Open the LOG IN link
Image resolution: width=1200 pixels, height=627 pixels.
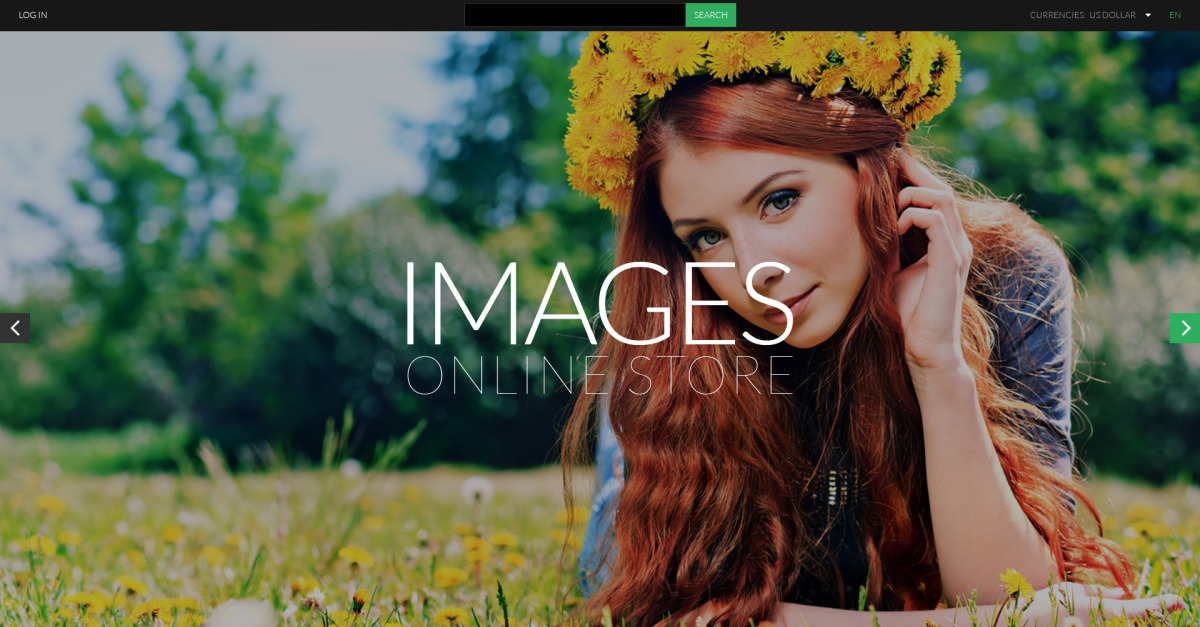coord(33,15)
